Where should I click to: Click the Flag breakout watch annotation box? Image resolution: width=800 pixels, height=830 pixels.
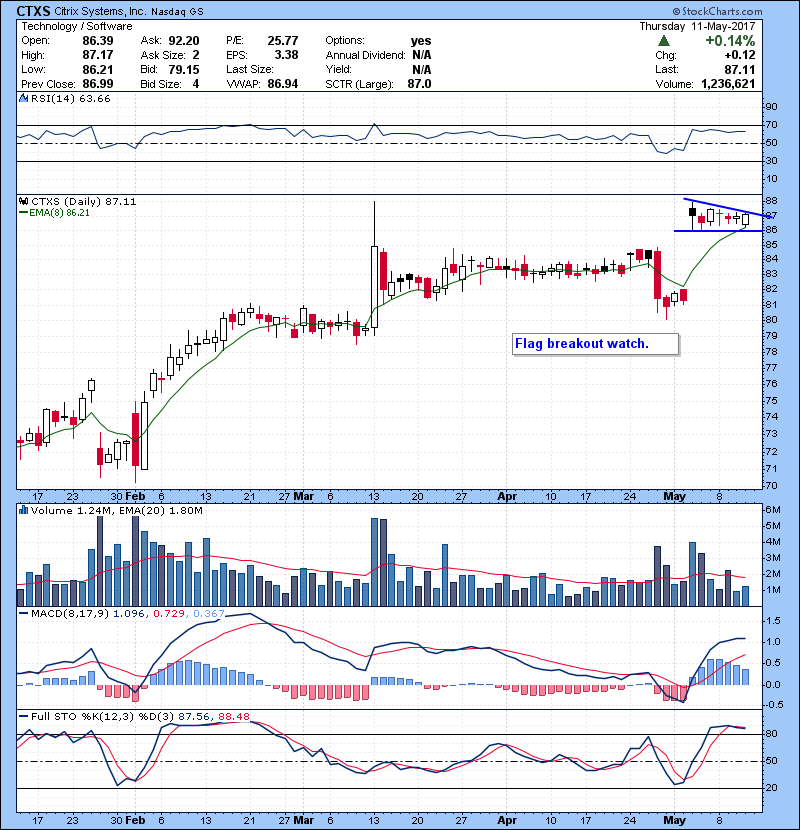[595, 344]
